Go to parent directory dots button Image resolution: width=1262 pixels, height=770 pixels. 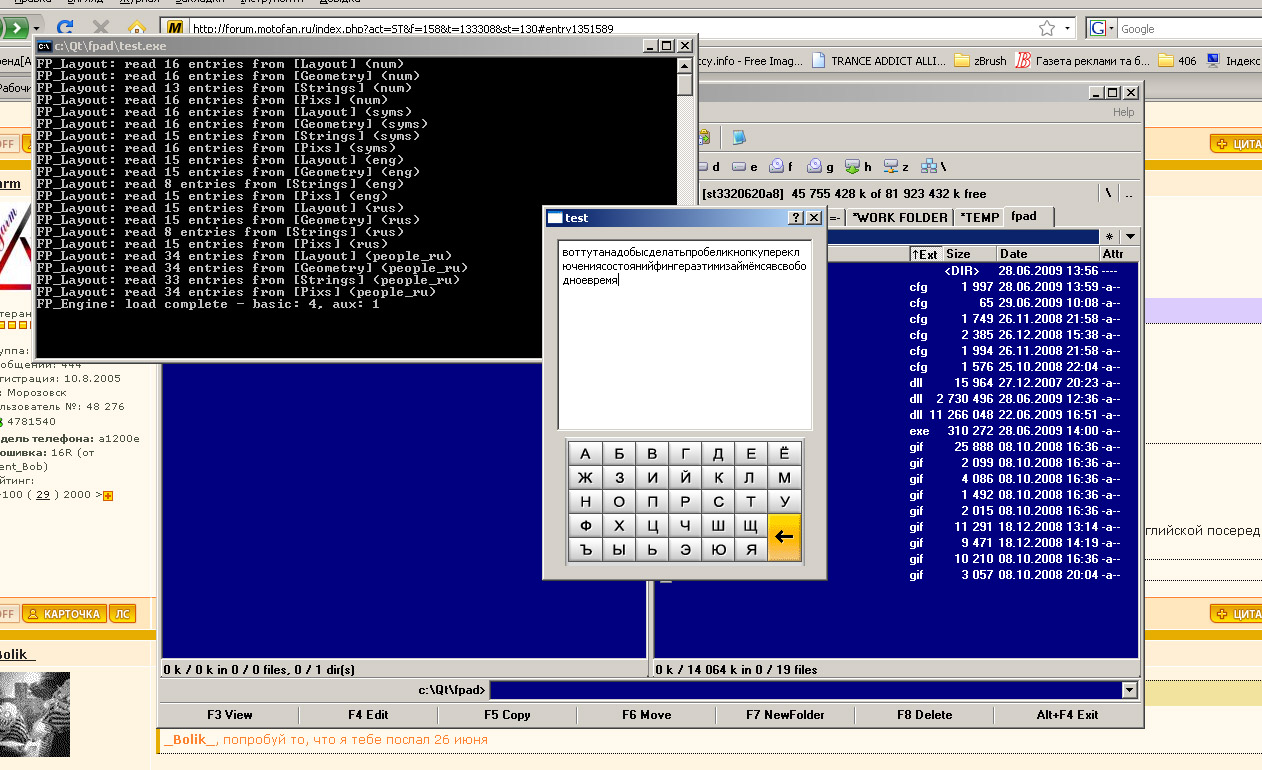(1129, 192)
